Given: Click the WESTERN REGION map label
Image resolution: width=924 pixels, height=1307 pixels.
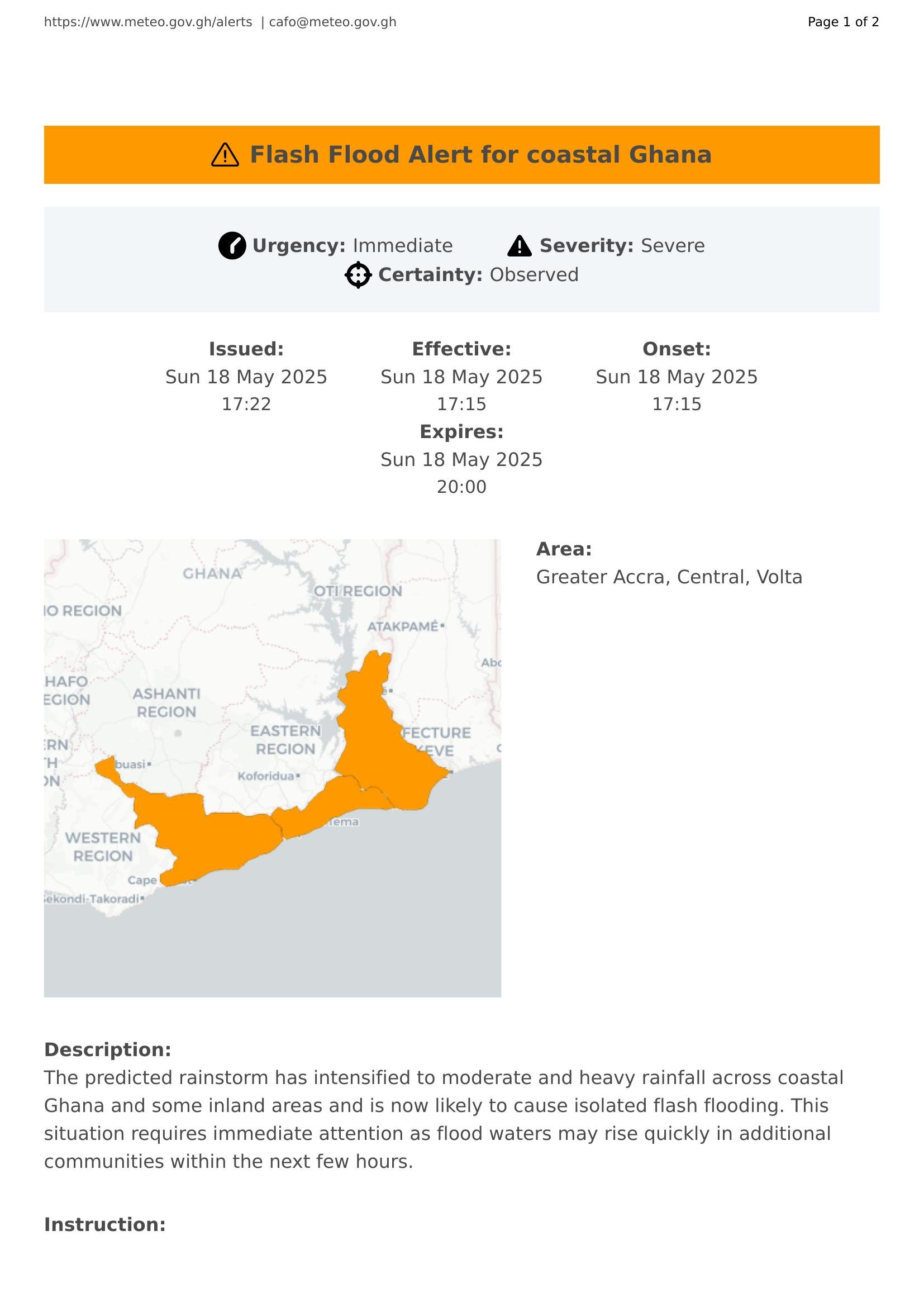Looking at the screenshot, I should [102, 847].
